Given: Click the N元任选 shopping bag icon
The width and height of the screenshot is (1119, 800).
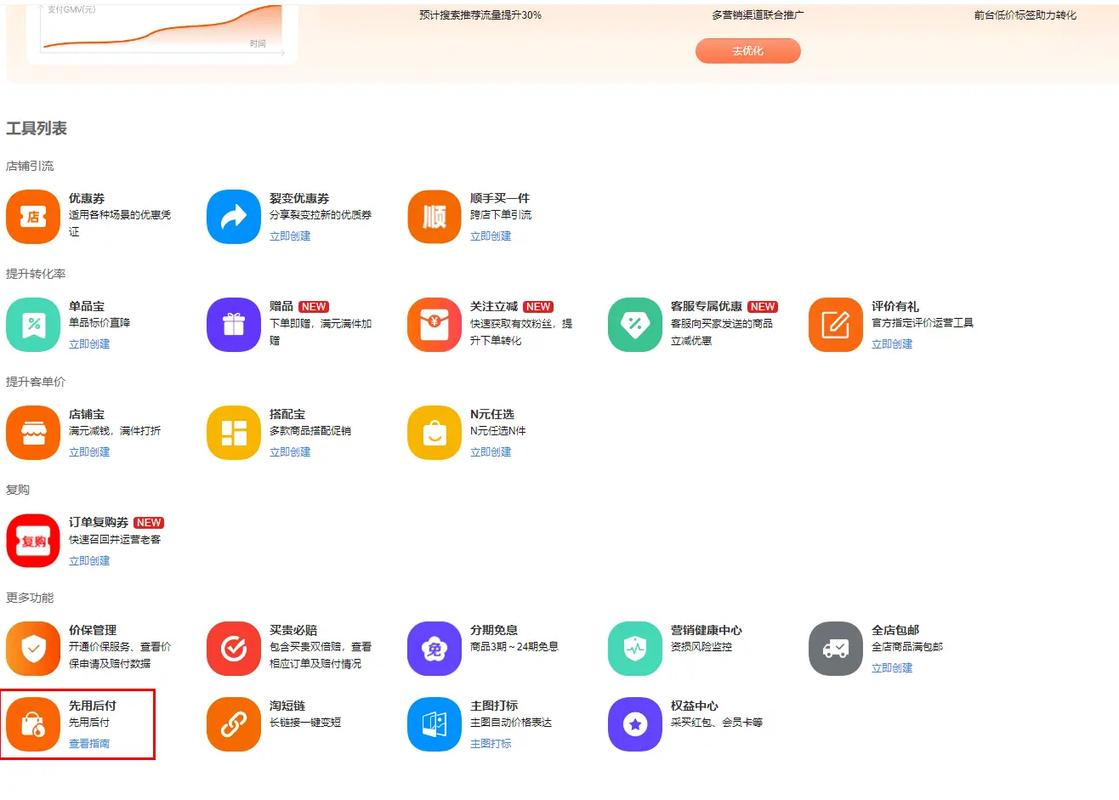Looking at the screenshot, I should [x=434, y=432].
